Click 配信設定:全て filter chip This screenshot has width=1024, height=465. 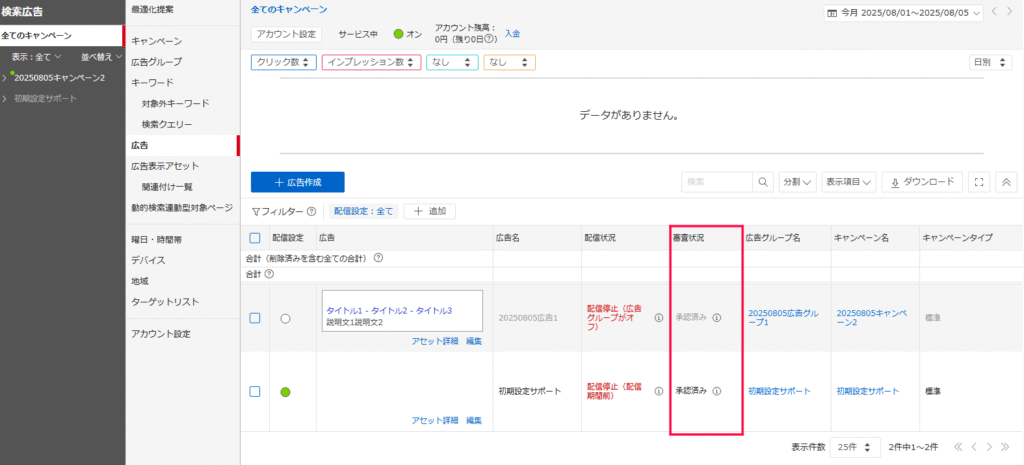click(364, 211)
